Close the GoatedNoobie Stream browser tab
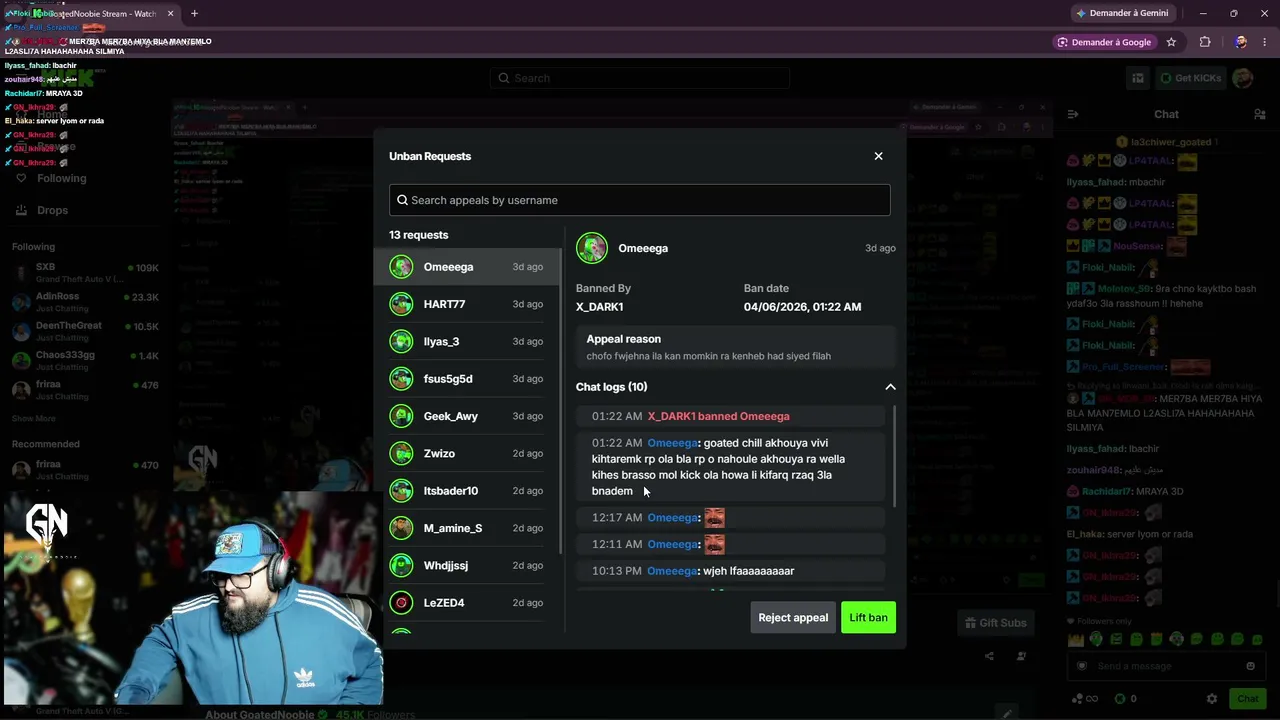The height and width of the screenshot is (720, 1280). click(x=170, y=14)
